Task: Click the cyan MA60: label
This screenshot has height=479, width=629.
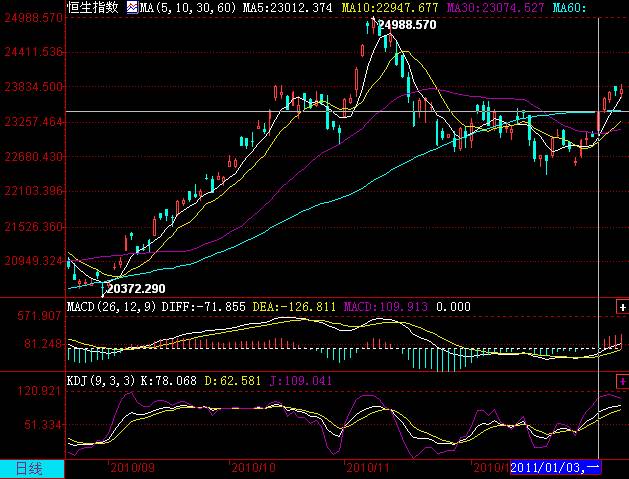Action: click(570, 8)
